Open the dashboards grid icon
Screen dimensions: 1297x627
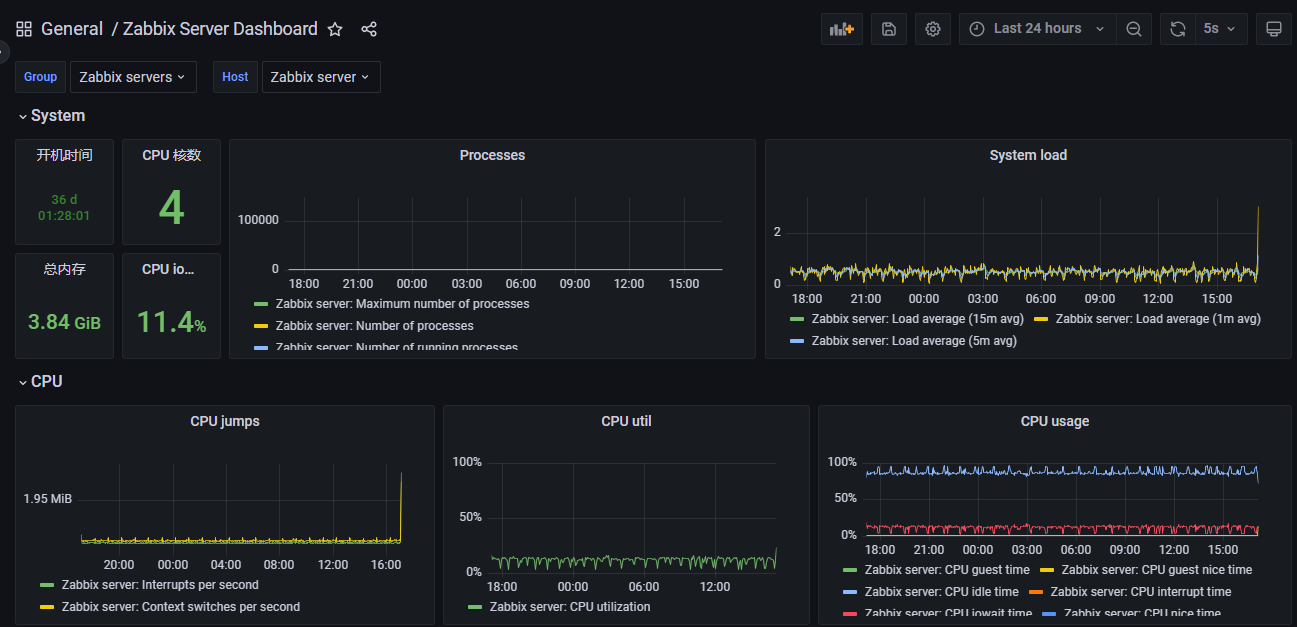tap(24, 29)
